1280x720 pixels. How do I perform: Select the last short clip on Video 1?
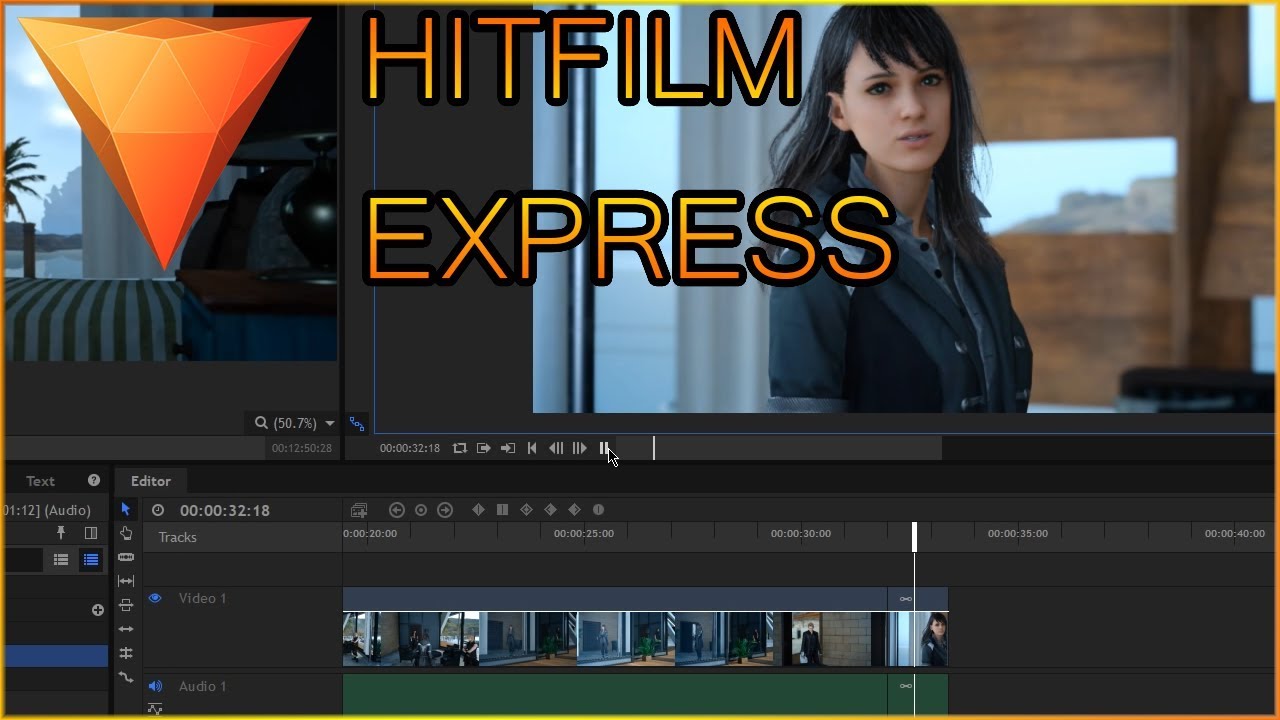918,627
